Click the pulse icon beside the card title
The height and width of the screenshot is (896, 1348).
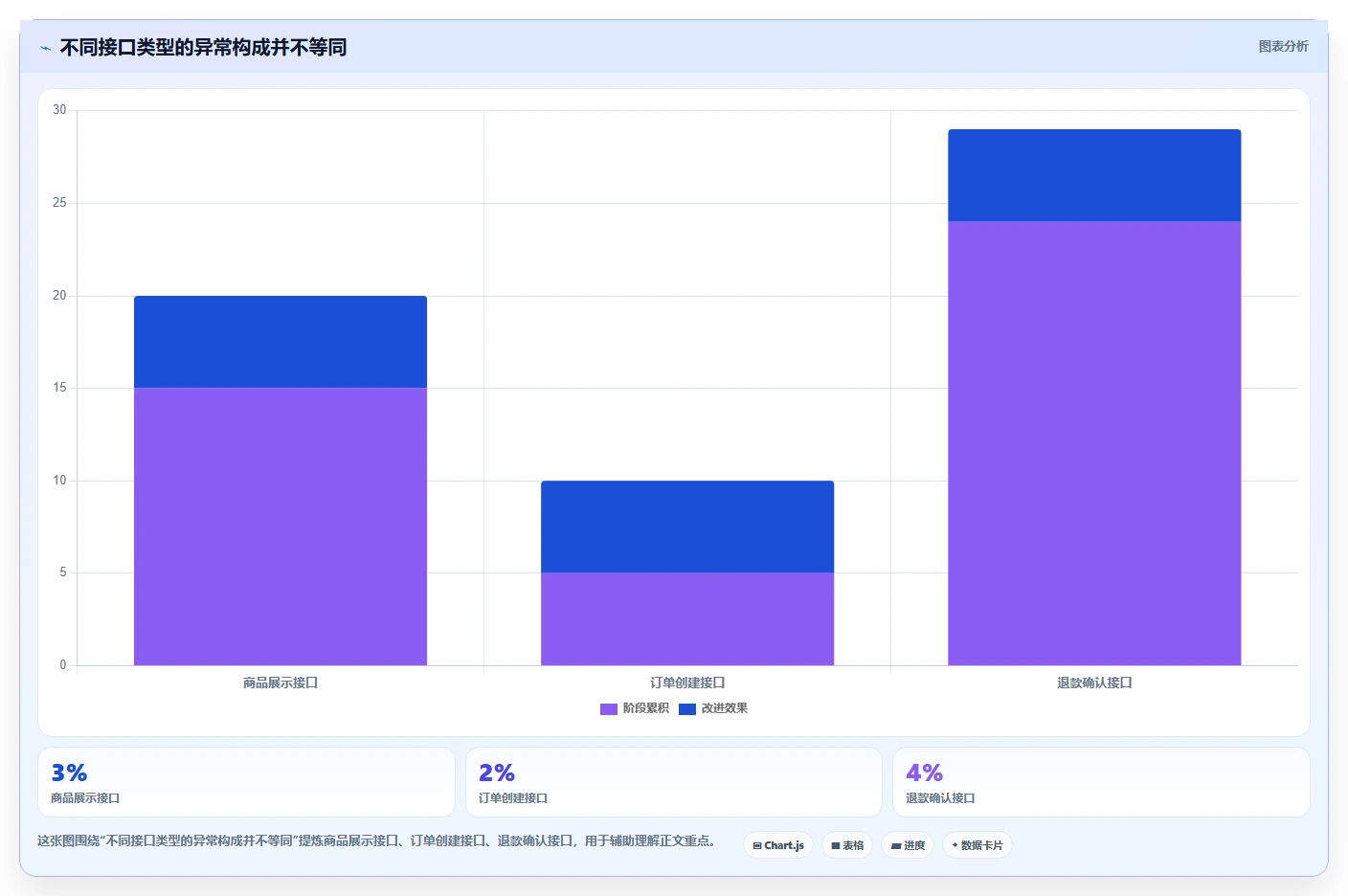(45, 48)
